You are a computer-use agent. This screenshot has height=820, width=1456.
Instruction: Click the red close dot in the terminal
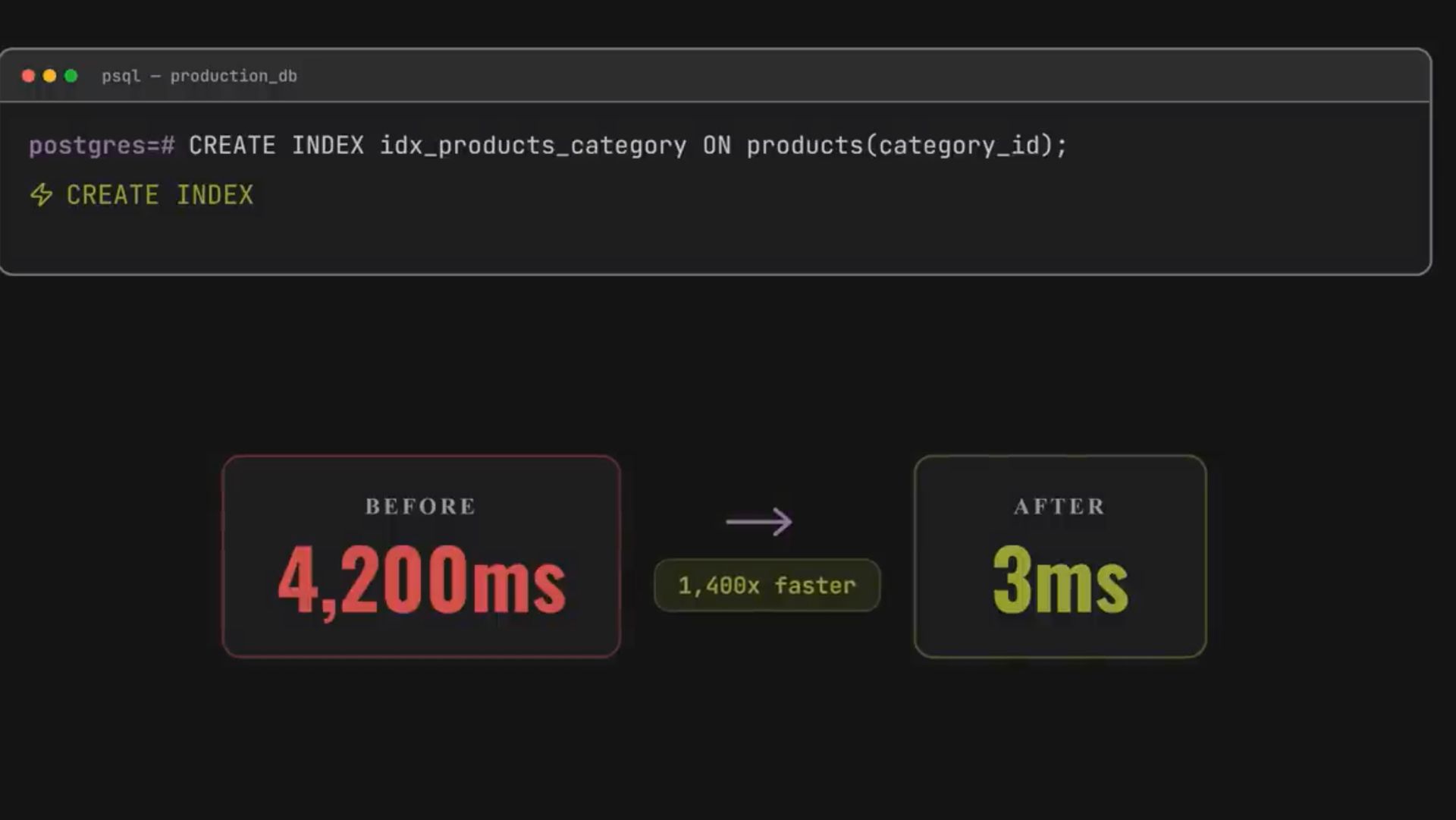coord(28,76)
